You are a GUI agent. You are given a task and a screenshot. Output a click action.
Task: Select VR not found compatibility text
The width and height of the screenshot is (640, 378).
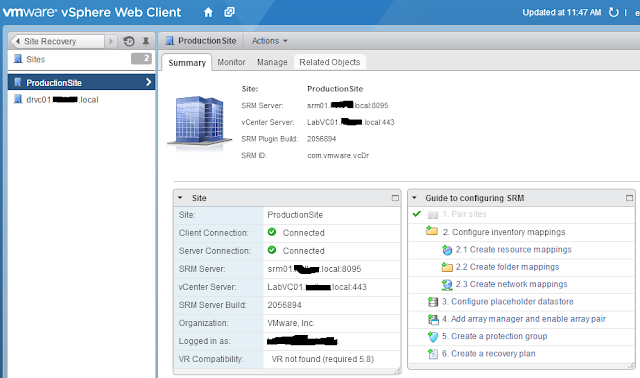pos(322,359)
